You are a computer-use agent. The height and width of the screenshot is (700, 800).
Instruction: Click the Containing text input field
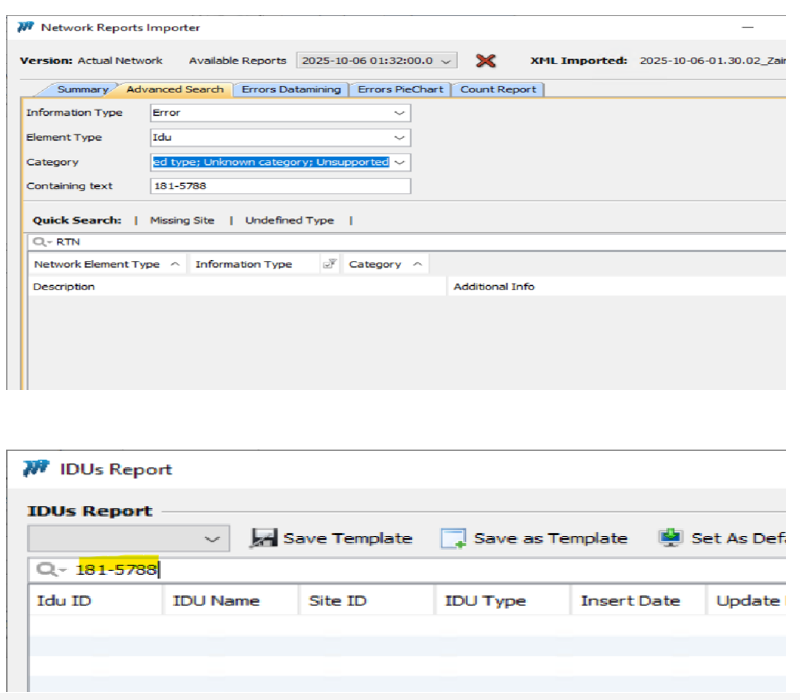pyautogui.click(x=280, y=186)
